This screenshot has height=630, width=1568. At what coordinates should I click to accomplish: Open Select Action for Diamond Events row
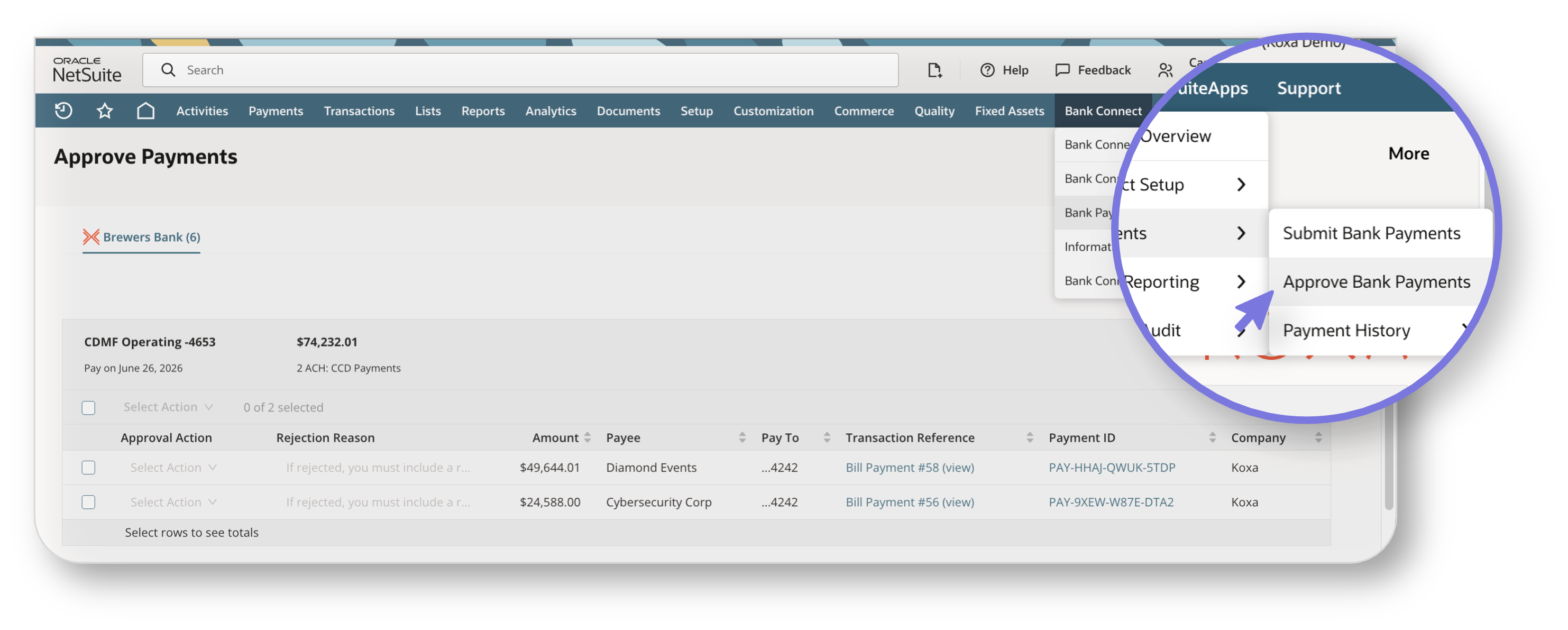(173, 468)
